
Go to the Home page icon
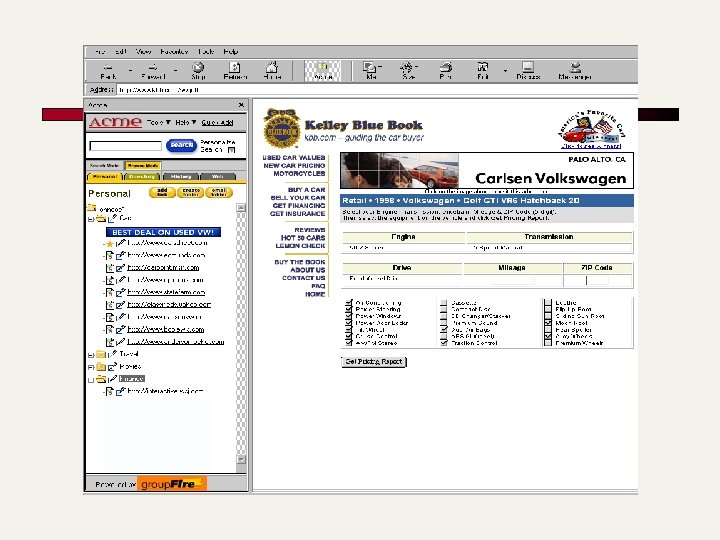[x=272, y=68]
